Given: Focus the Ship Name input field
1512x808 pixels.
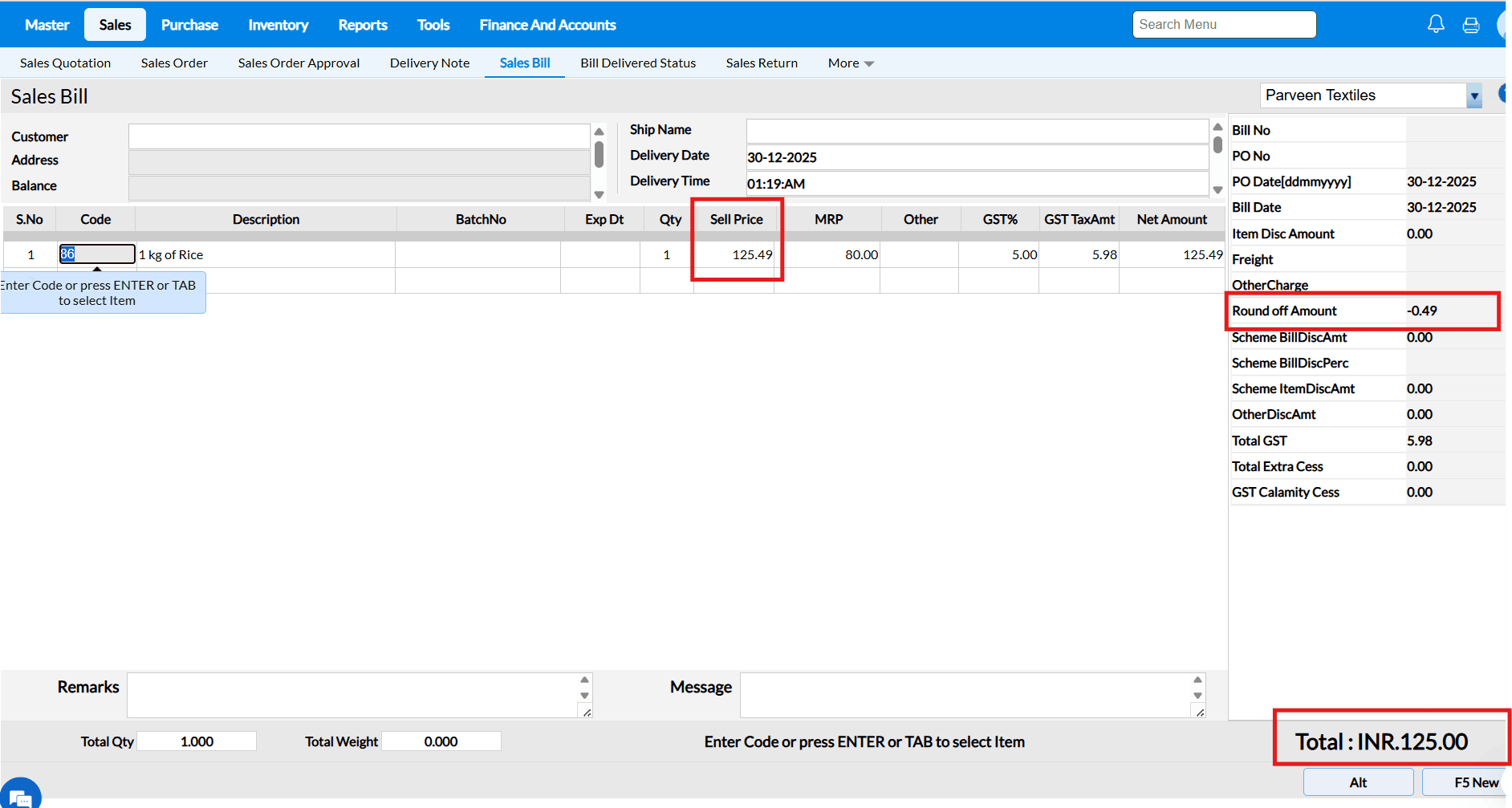Looking at the screenshot, I should 976,131.
